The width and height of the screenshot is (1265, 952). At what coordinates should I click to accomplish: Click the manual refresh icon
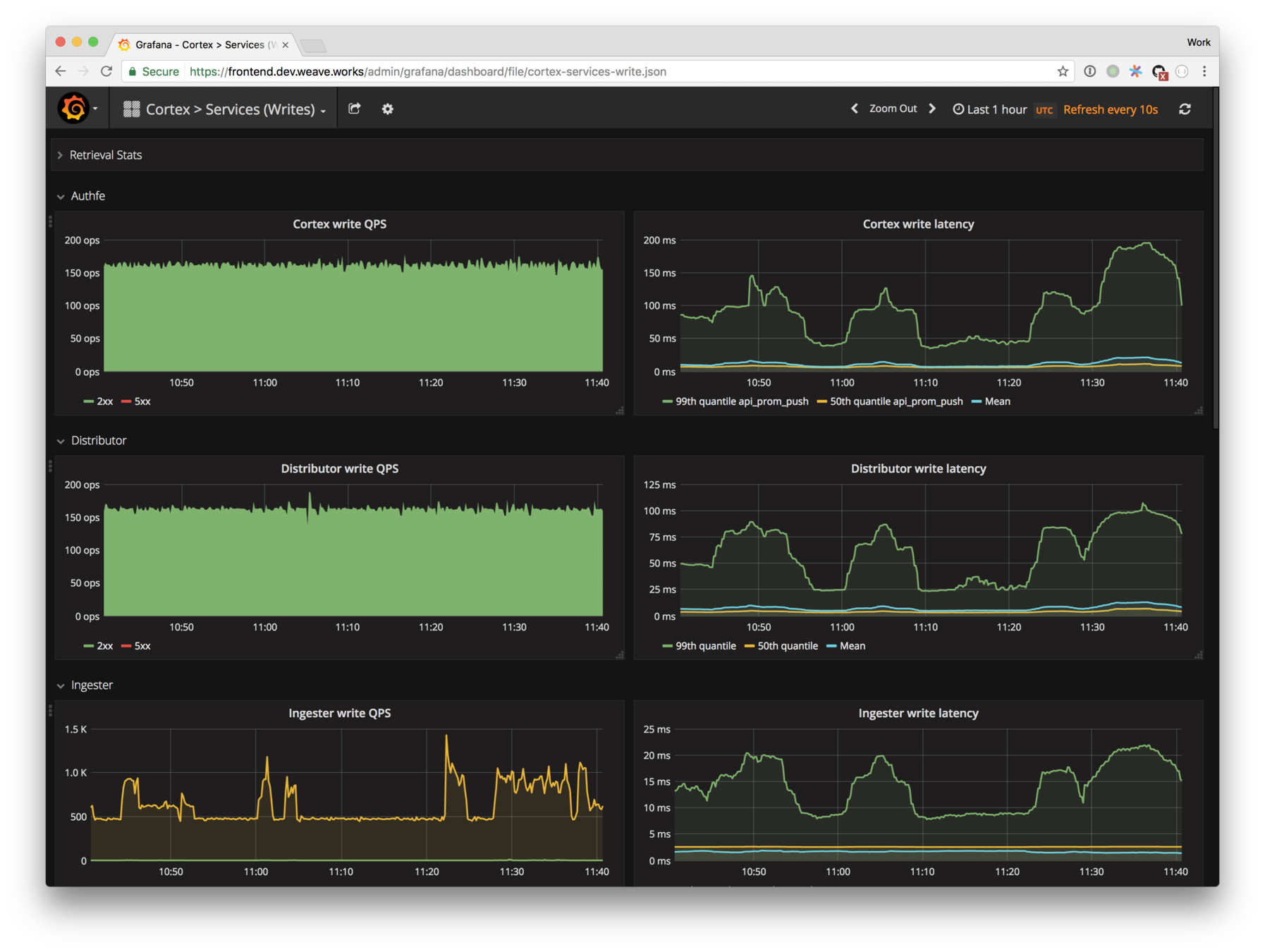tap(1185, 109)
